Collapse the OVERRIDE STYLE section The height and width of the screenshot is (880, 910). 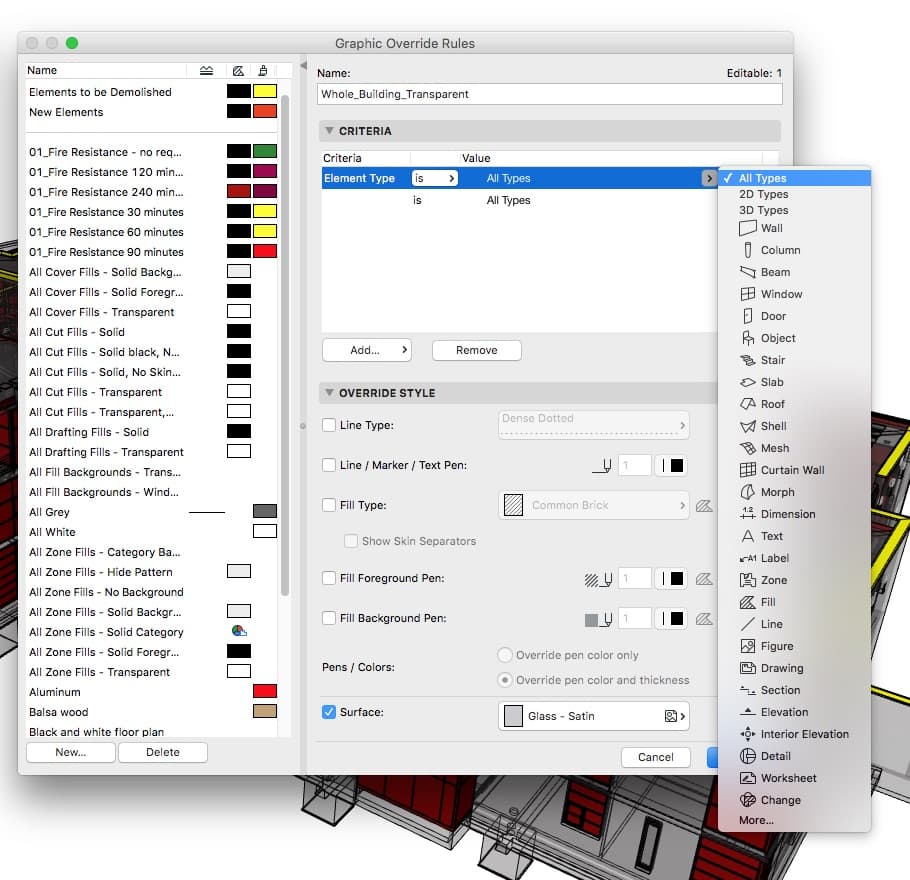pyautogui.click(x=329, y=392)
